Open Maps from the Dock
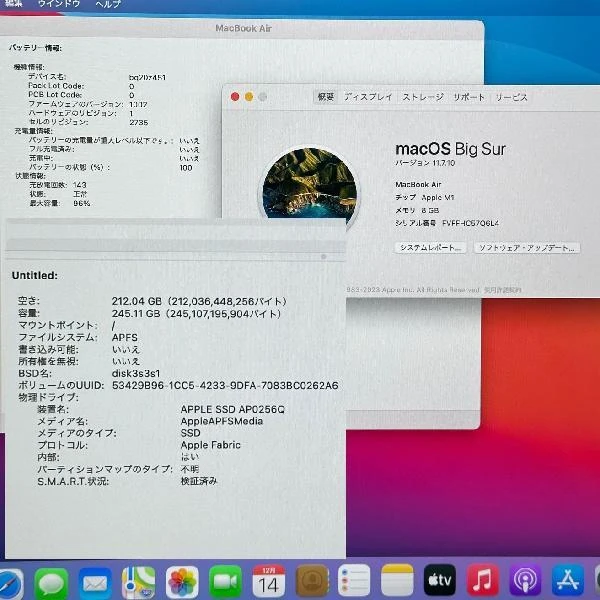The height and width of the screenshot is (600, 600). 139,582
